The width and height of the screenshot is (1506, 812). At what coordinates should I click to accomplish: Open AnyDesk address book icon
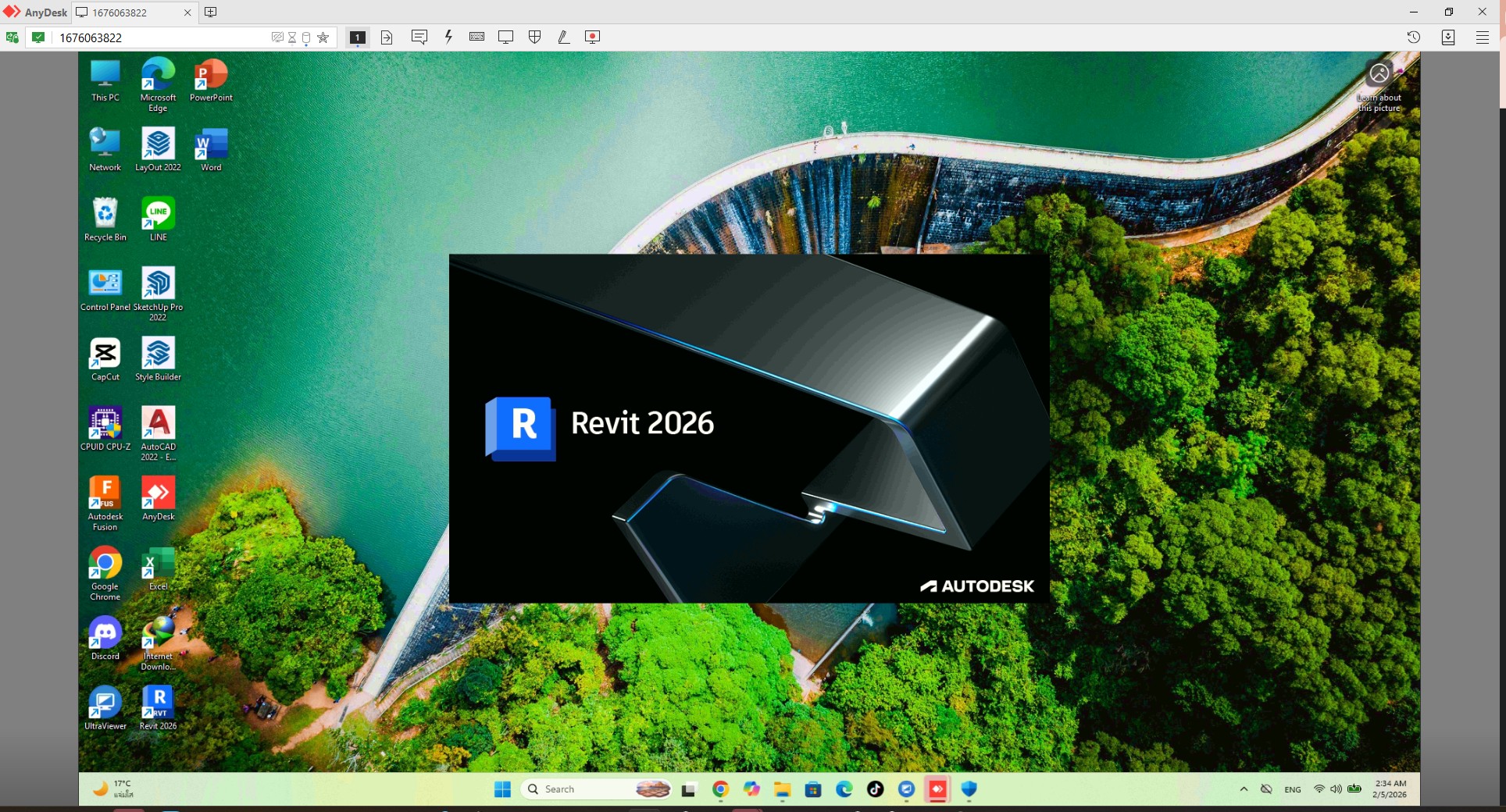(1448, 37)
